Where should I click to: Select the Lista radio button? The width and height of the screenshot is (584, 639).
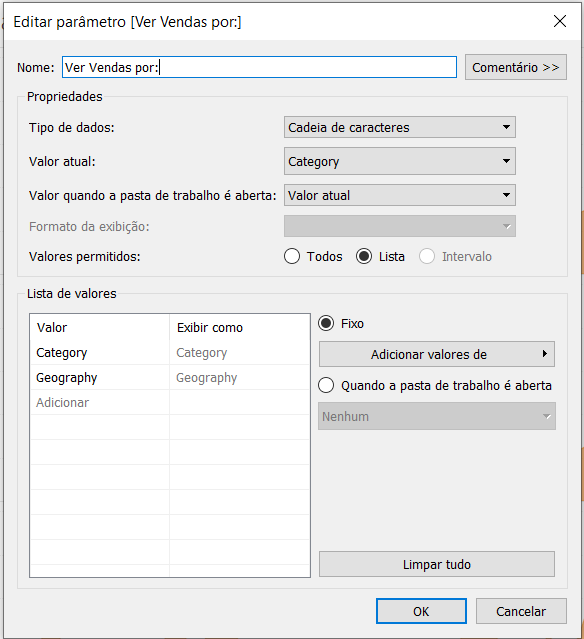[x=364, y=256]
